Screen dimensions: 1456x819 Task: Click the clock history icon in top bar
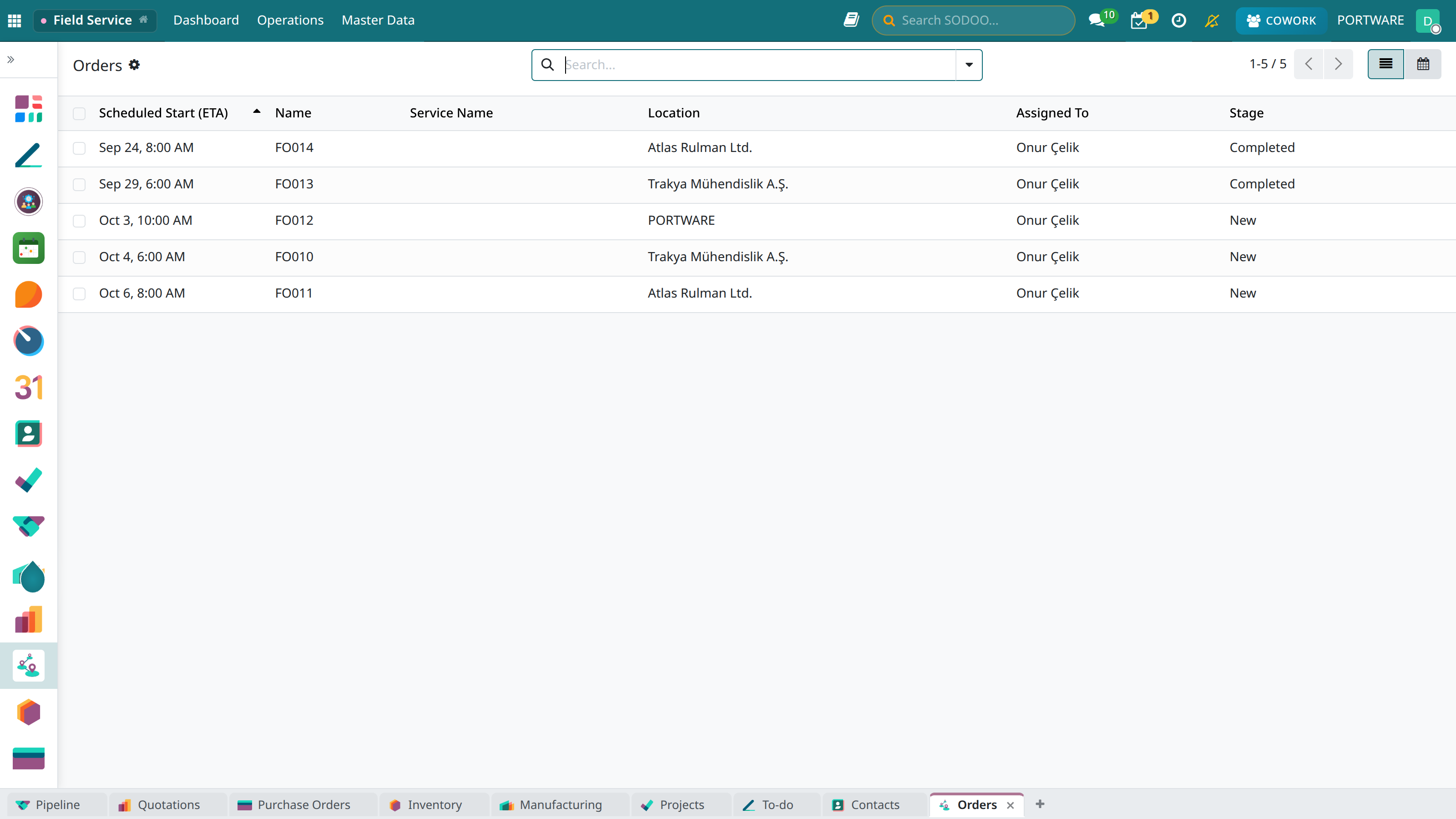pos(1178,20)
